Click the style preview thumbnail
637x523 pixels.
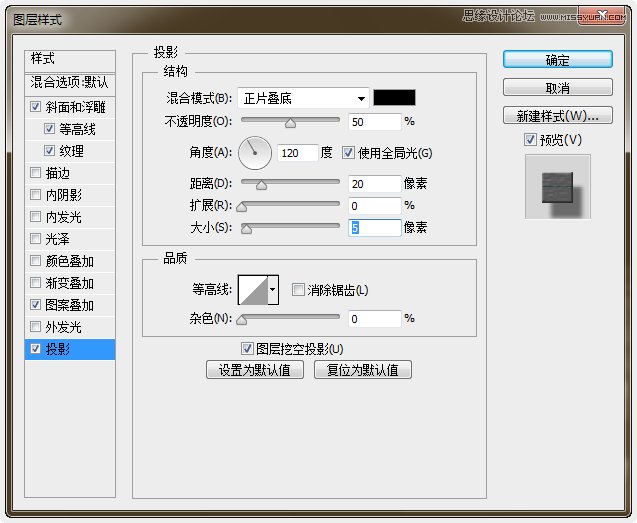[558, 187]
